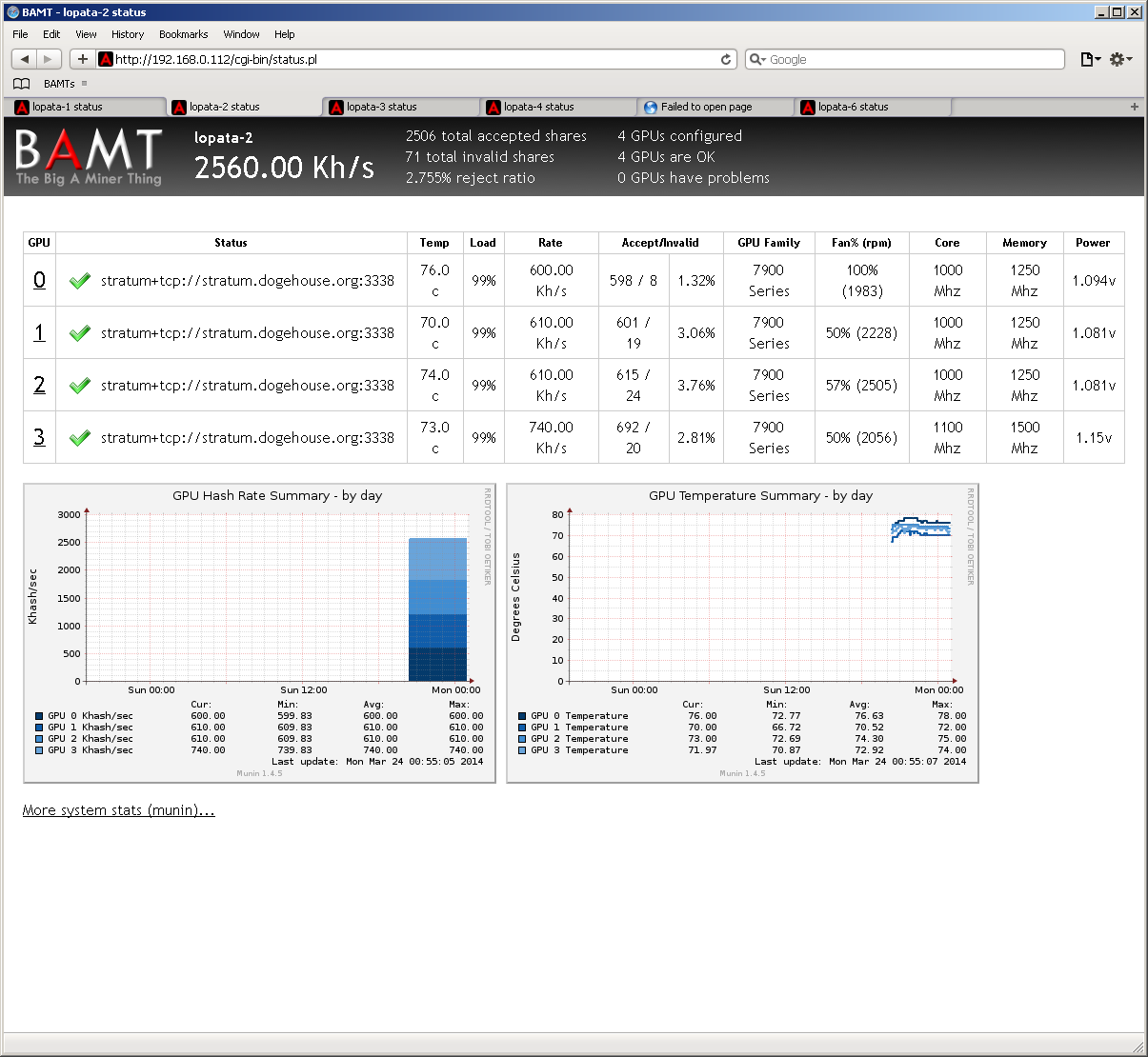Switch to the lopata-6 status tab
1148x1057 pixels.
click(872, 107)
